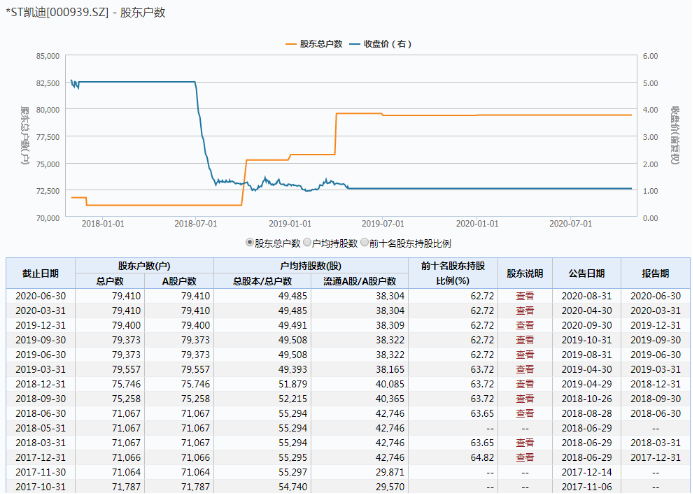
Task: Click the 2018-07-01 axis label on chart
Action: 196,224
